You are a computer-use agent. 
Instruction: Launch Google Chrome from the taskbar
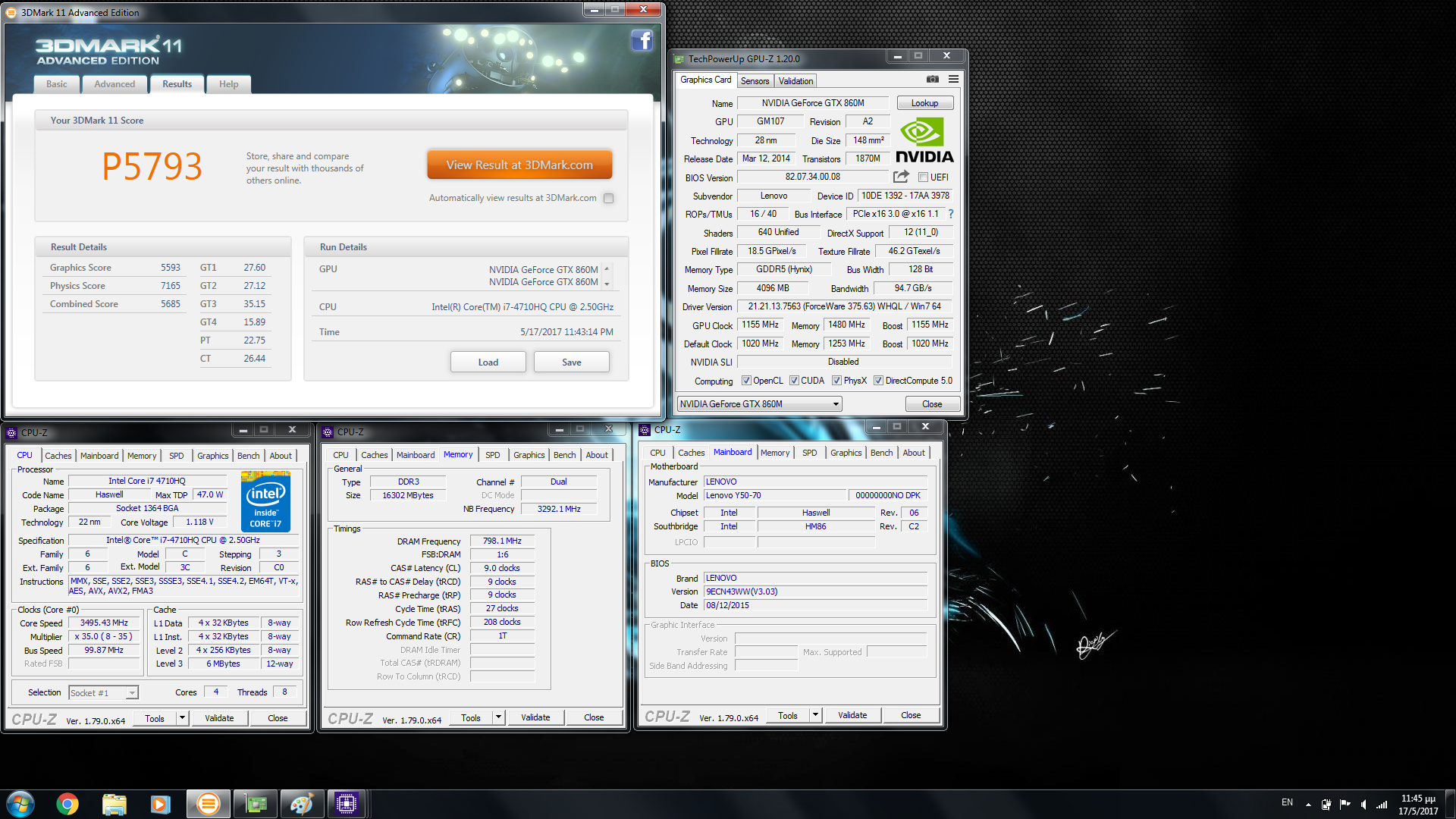[67, 804]
